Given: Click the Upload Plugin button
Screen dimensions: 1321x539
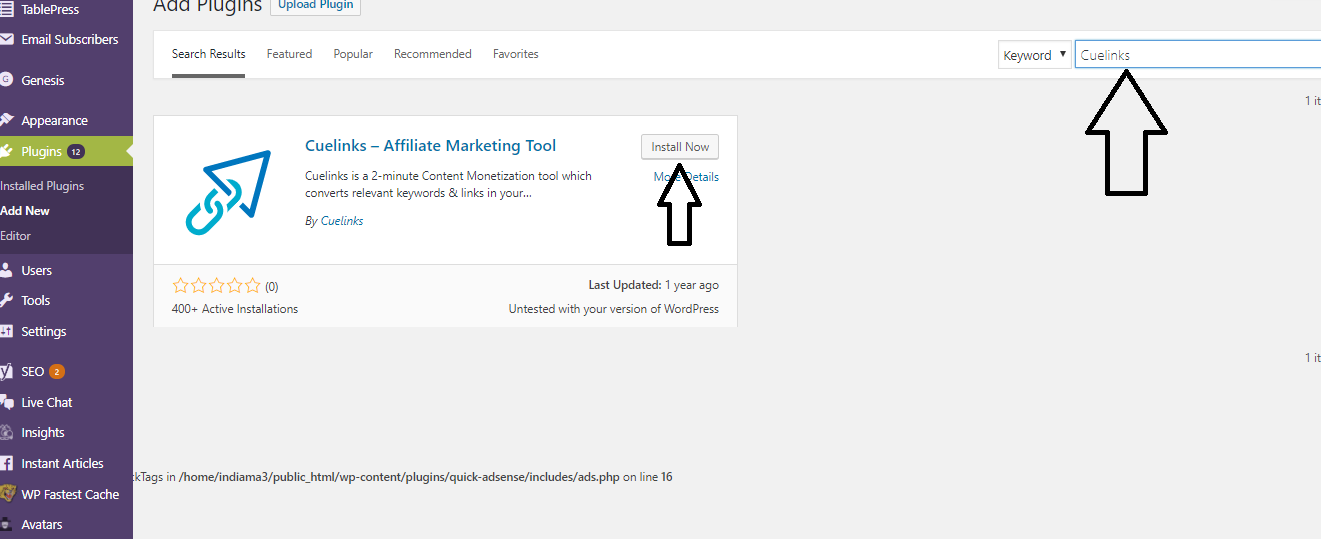Looking at the screenshot, I should tap(315, 5).
